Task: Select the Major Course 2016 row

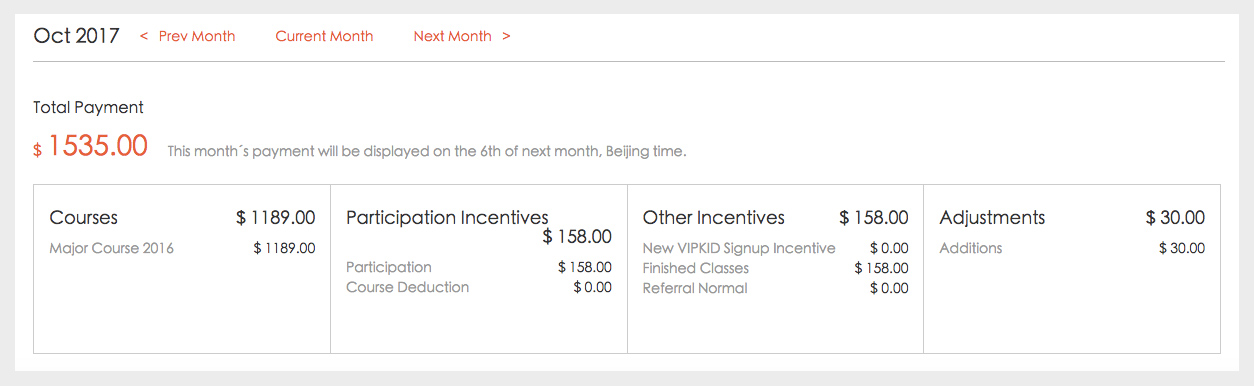Action: [x=182, y=248]
